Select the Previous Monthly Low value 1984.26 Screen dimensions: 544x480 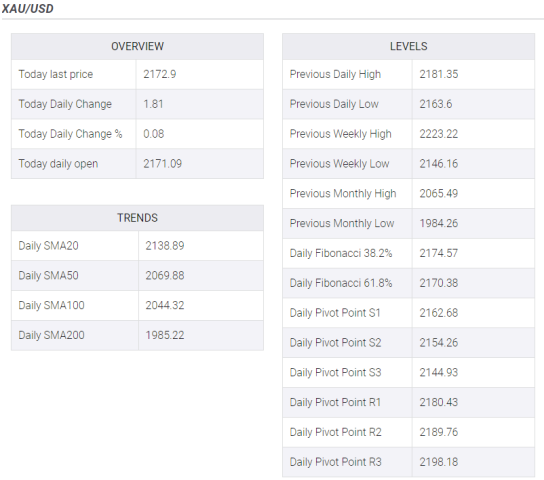click(x=439, y=223)
